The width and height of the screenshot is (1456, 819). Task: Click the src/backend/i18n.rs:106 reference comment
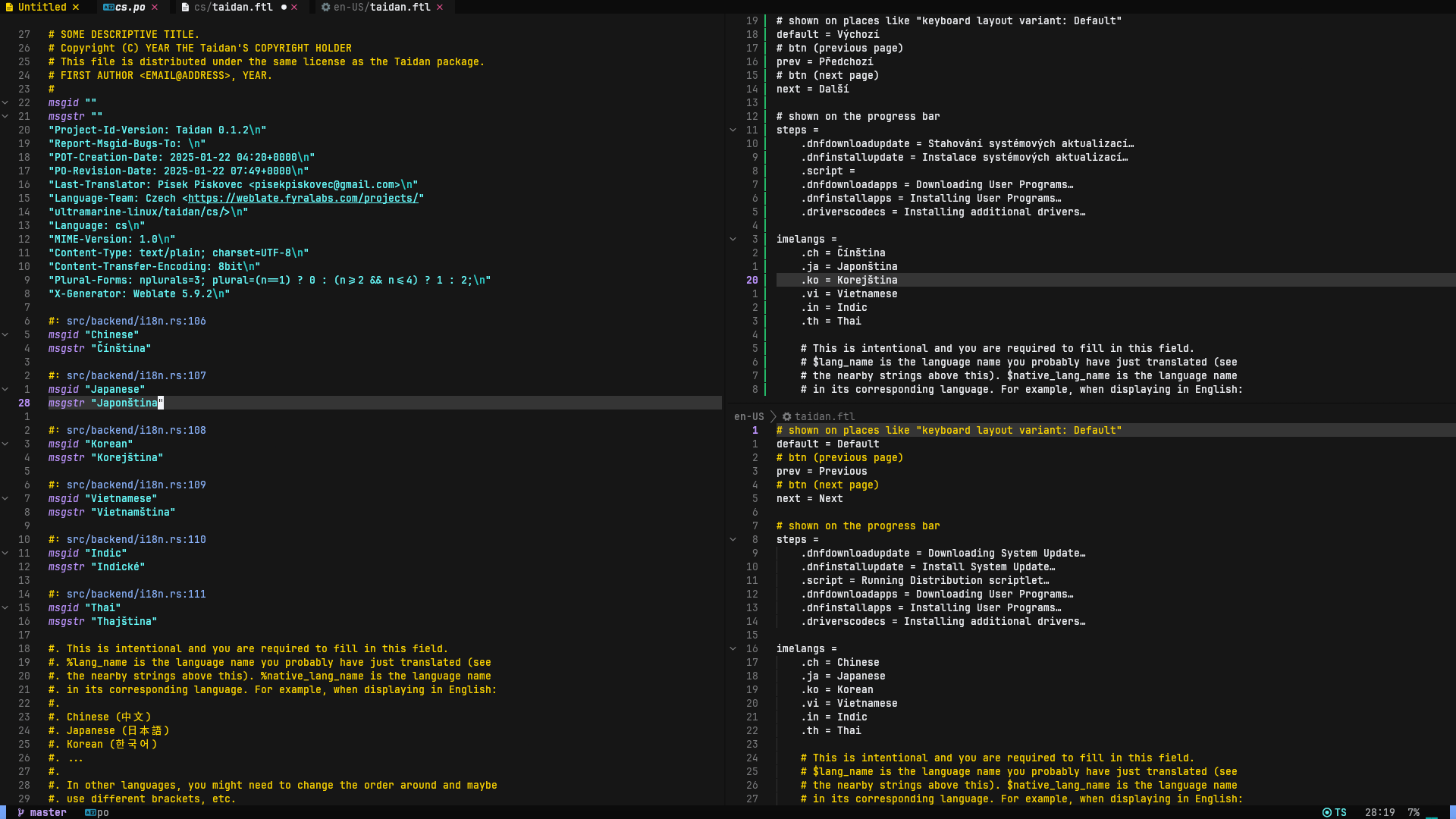pyautogui.click(x=127, y=321)
